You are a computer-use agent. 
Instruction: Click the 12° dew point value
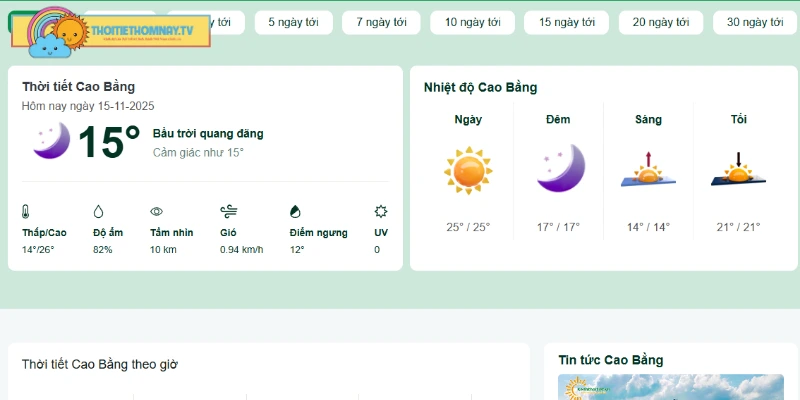297,250
